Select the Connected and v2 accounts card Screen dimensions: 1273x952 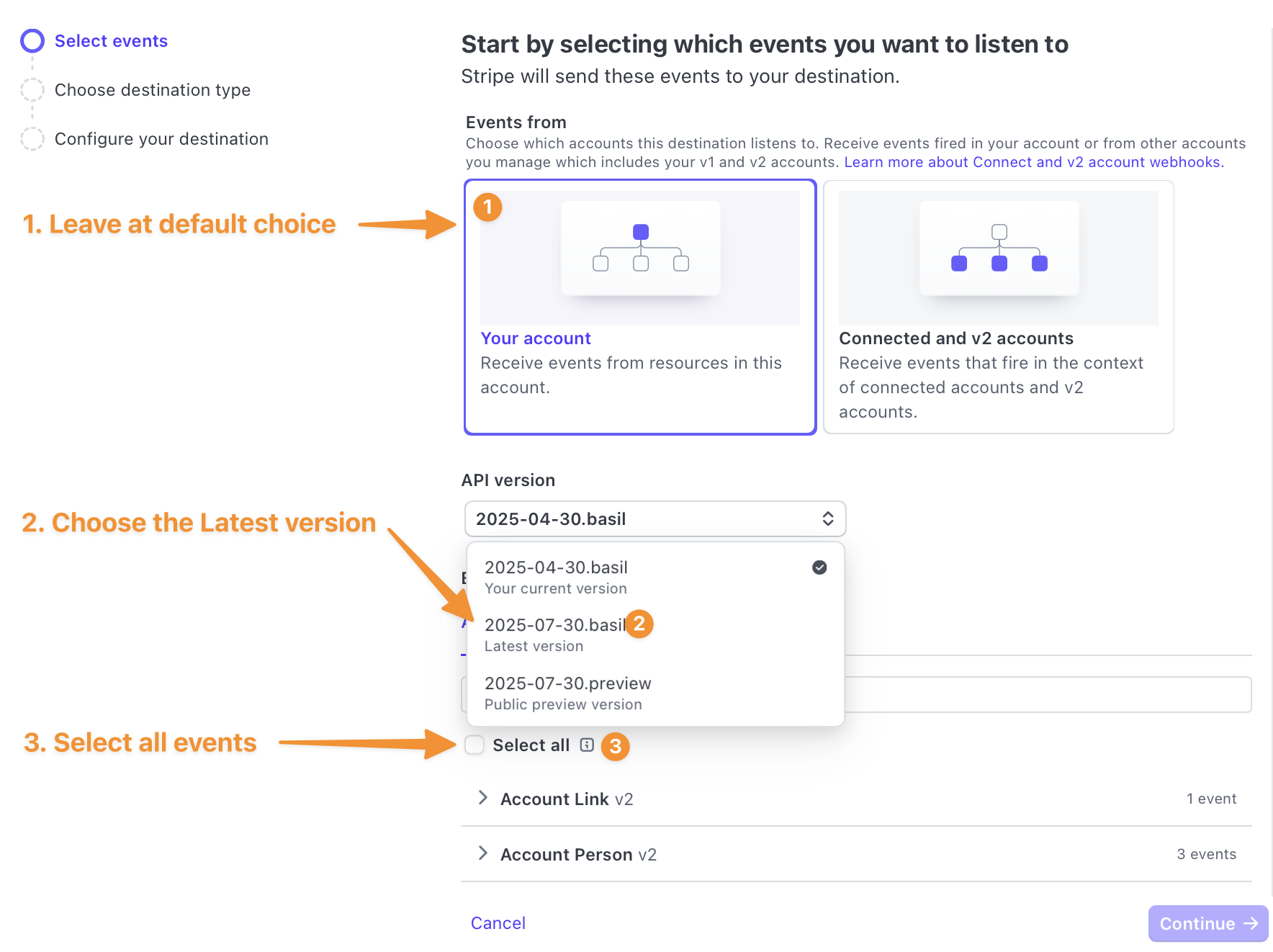coord(999,307)
